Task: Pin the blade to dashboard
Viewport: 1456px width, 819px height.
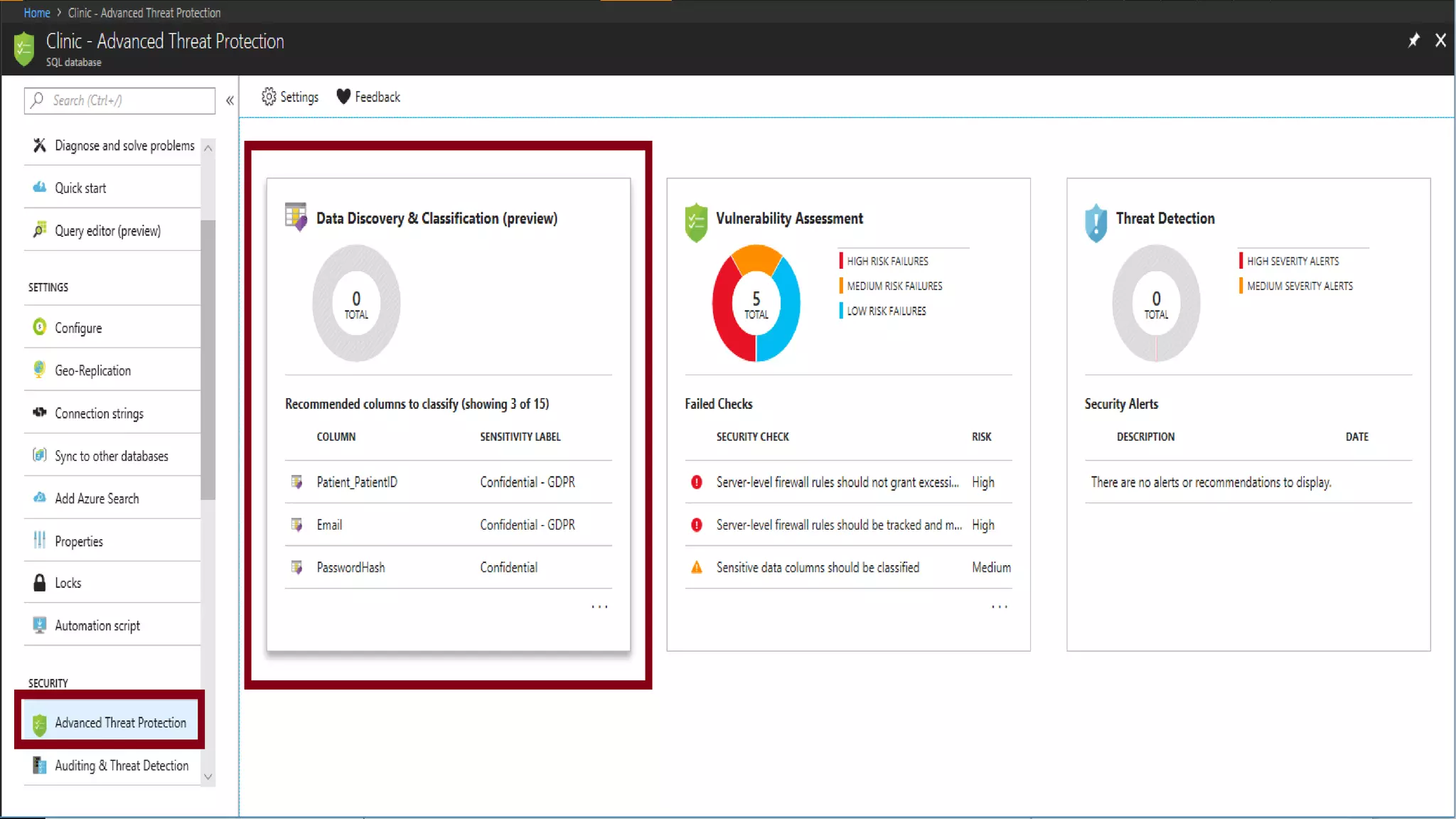Action: click(1414, 41)
